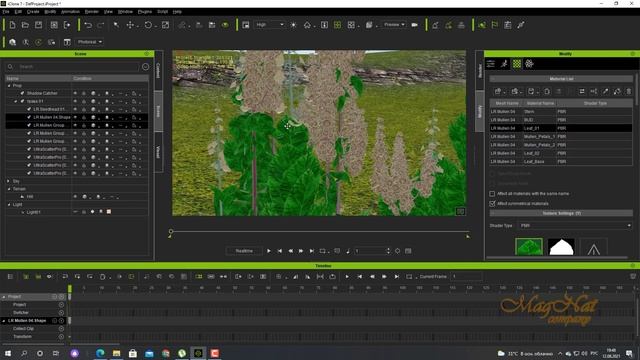Collapse the Prop tree node
This screenshot has width=640, height=360.
tap(9, 86)
